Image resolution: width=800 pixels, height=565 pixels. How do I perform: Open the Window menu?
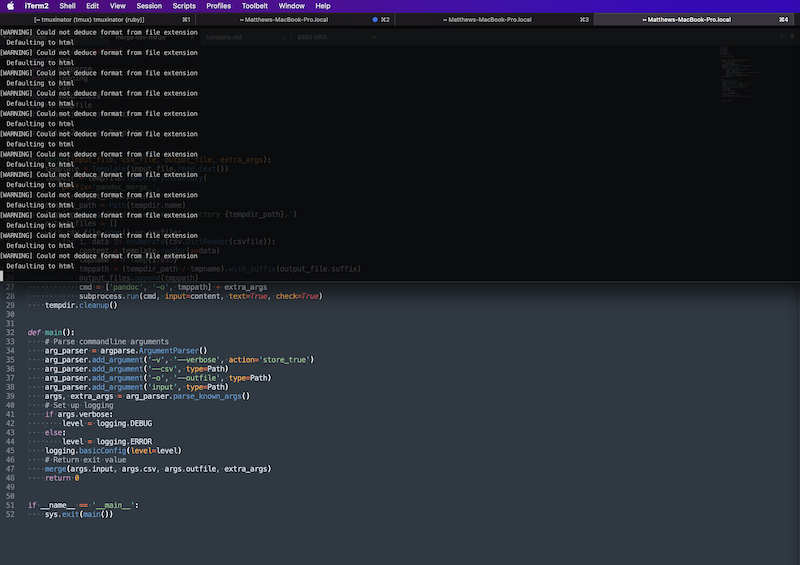291,6
